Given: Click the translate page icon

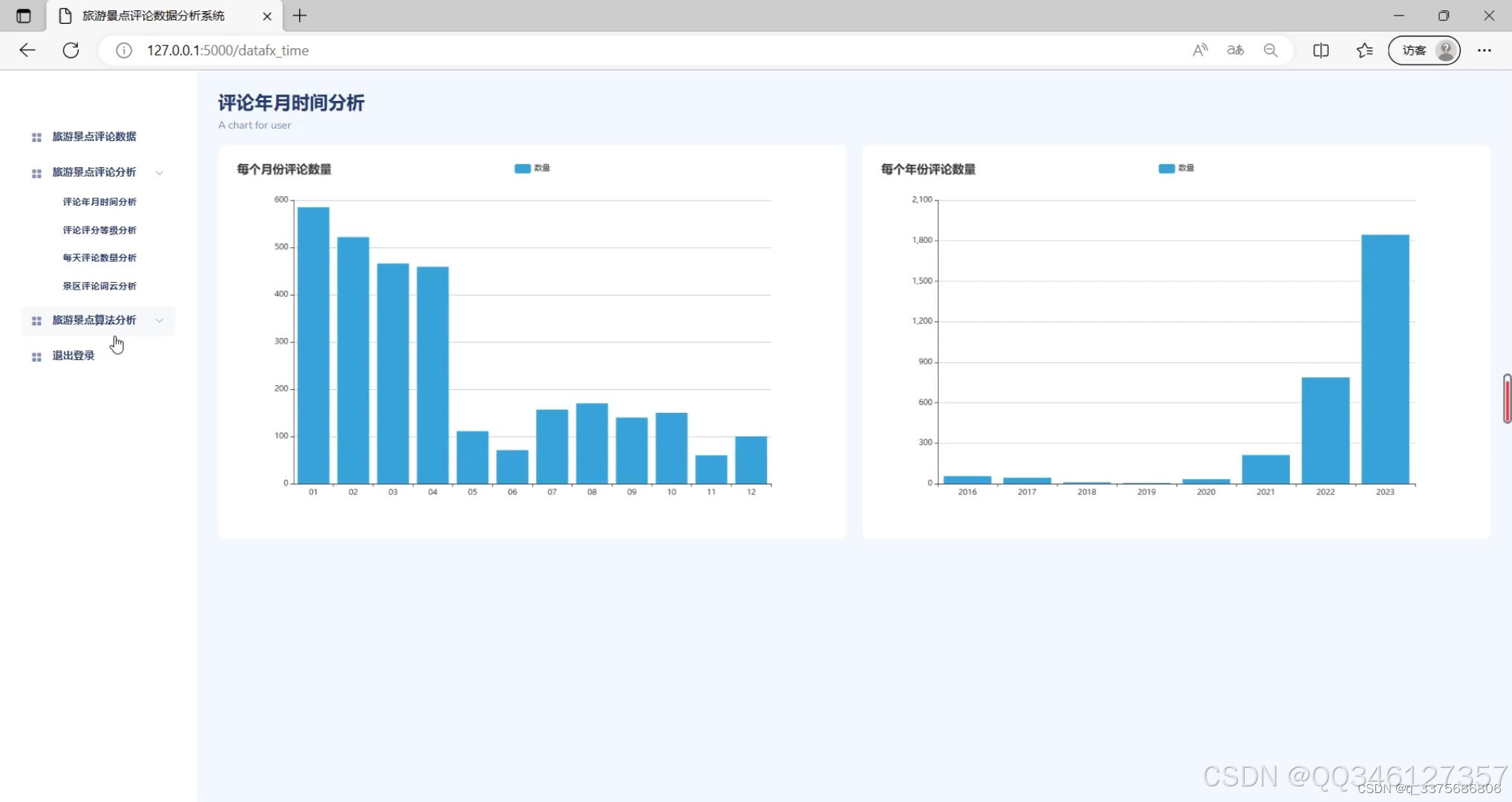Looking at the screenshot, I should coord(1235,50).
